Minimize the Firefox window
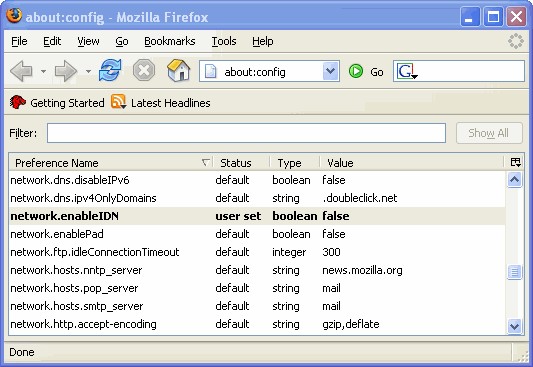The height and width of the screenshot is (367, 533). click(x=469, y=16)
